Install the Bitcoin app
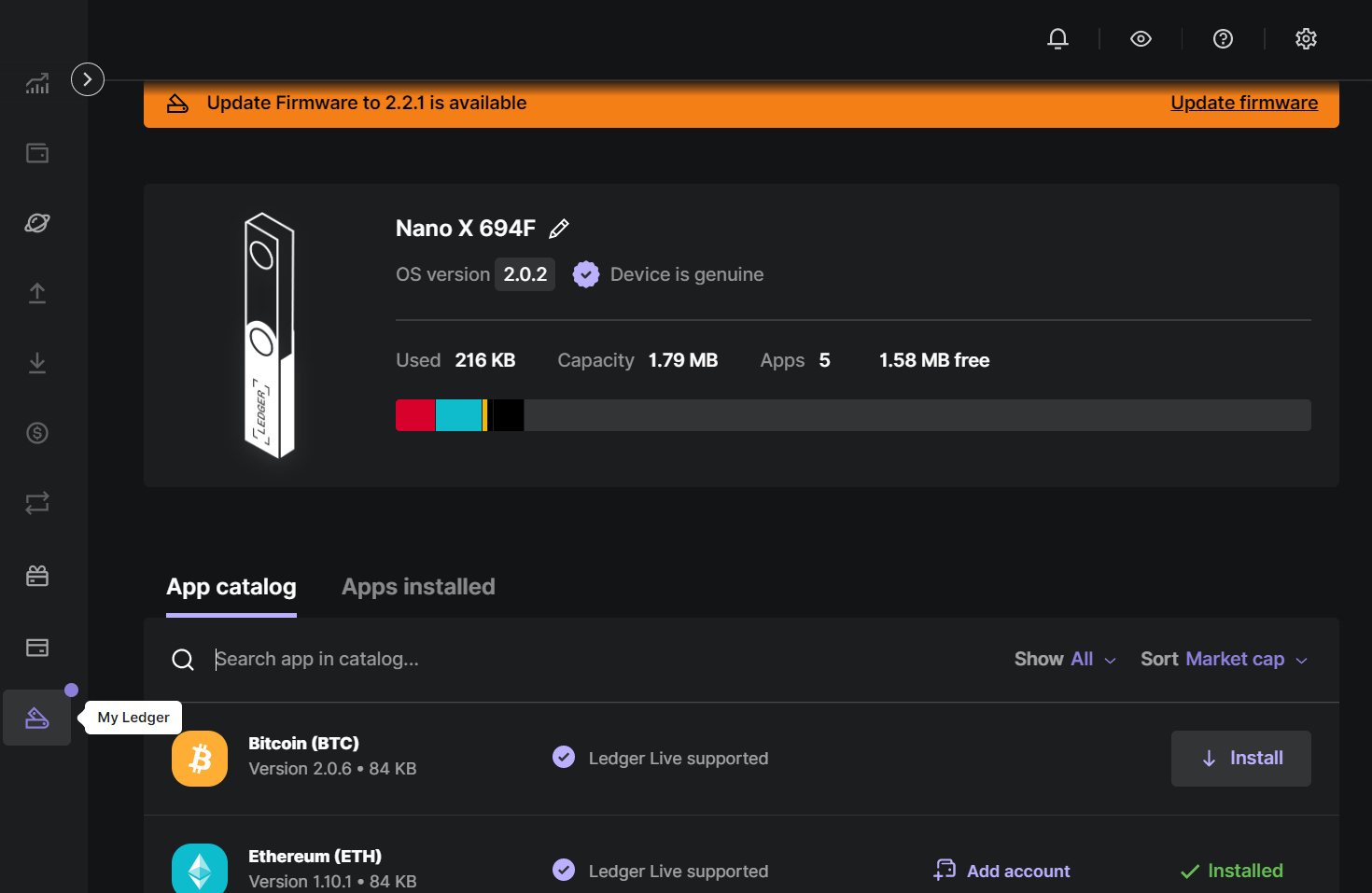 pos(1241,759)
